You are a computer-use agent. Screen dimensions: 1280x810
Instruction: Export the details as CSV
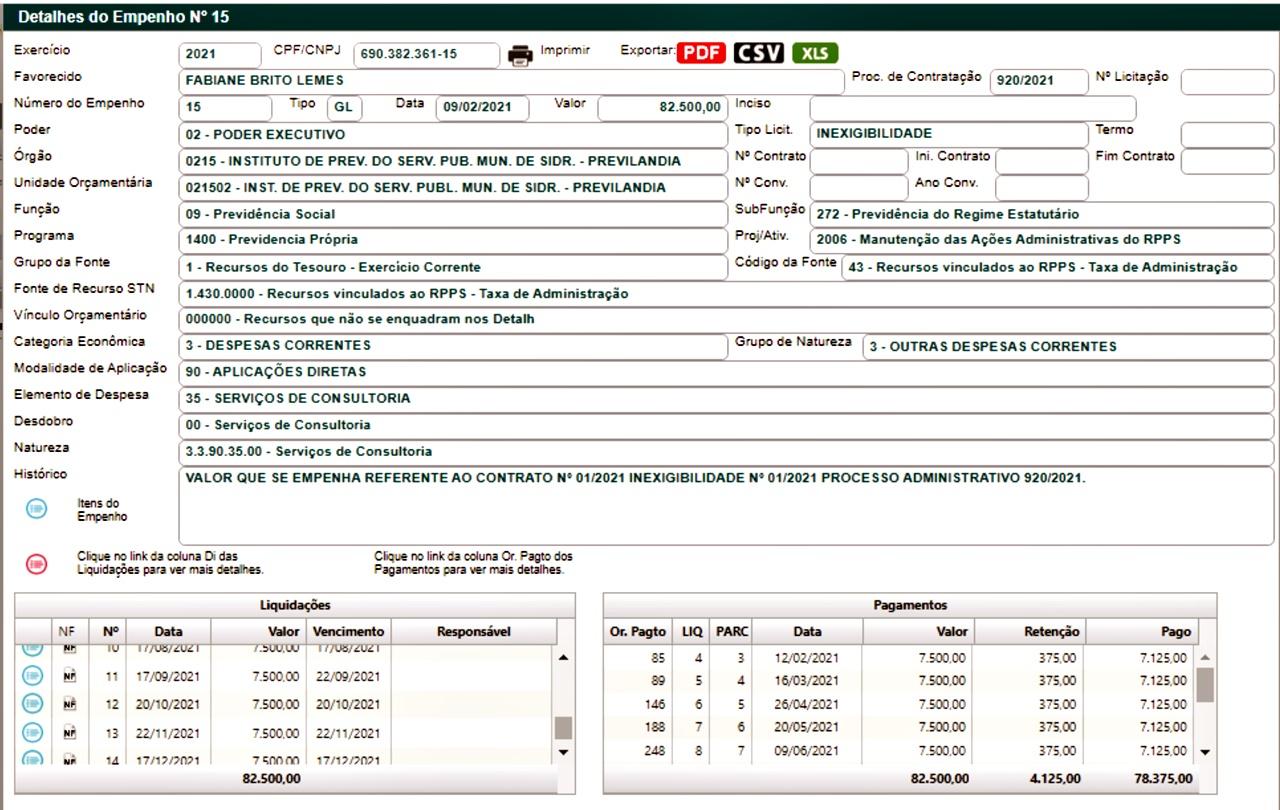tap(759, 53)
